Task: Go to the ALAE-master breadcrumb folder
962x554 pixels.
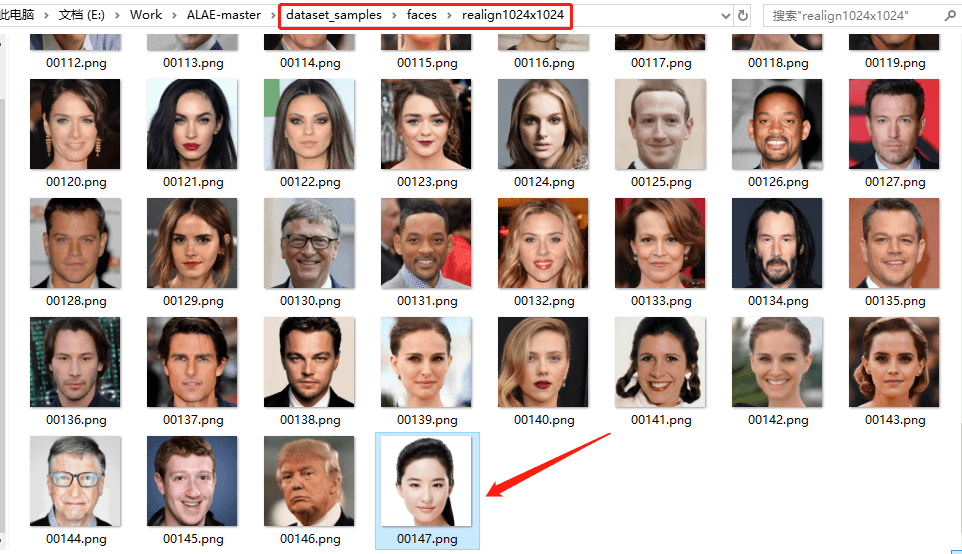Action: click(223, 15)
